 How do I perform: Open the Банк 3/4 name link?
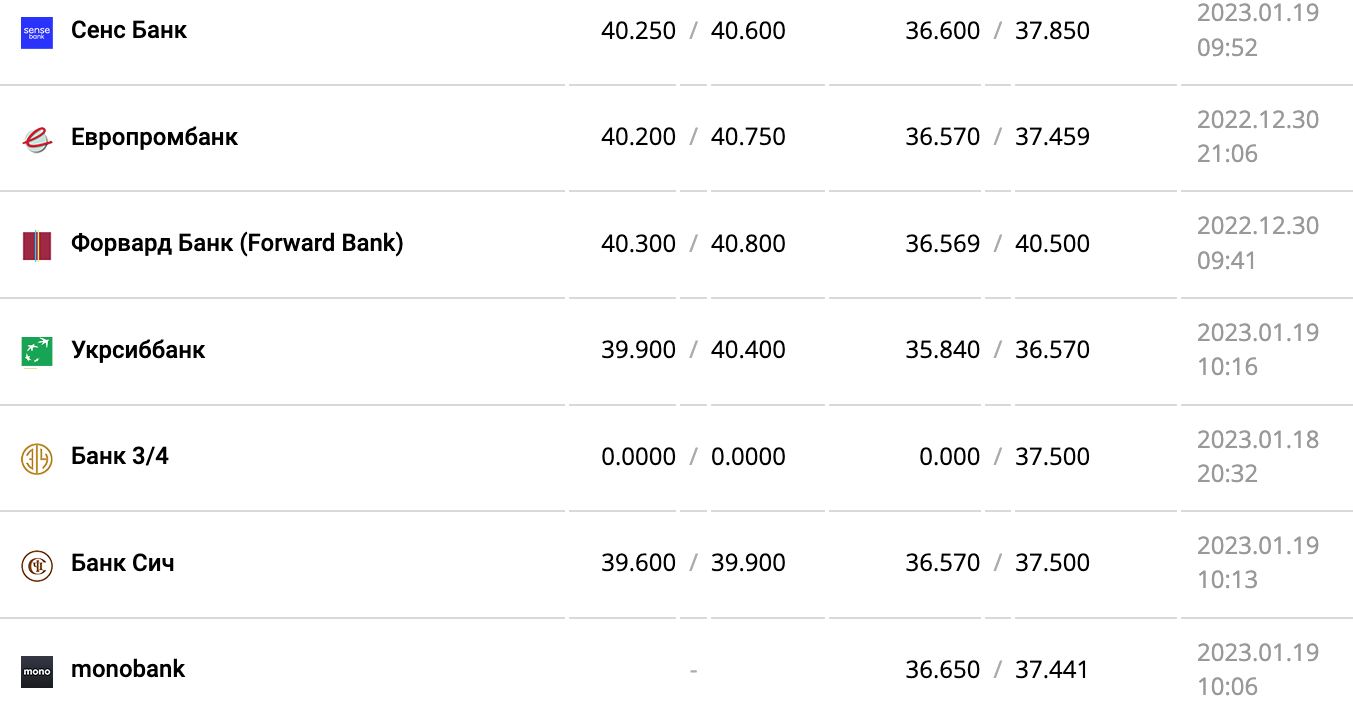point(120,457)
